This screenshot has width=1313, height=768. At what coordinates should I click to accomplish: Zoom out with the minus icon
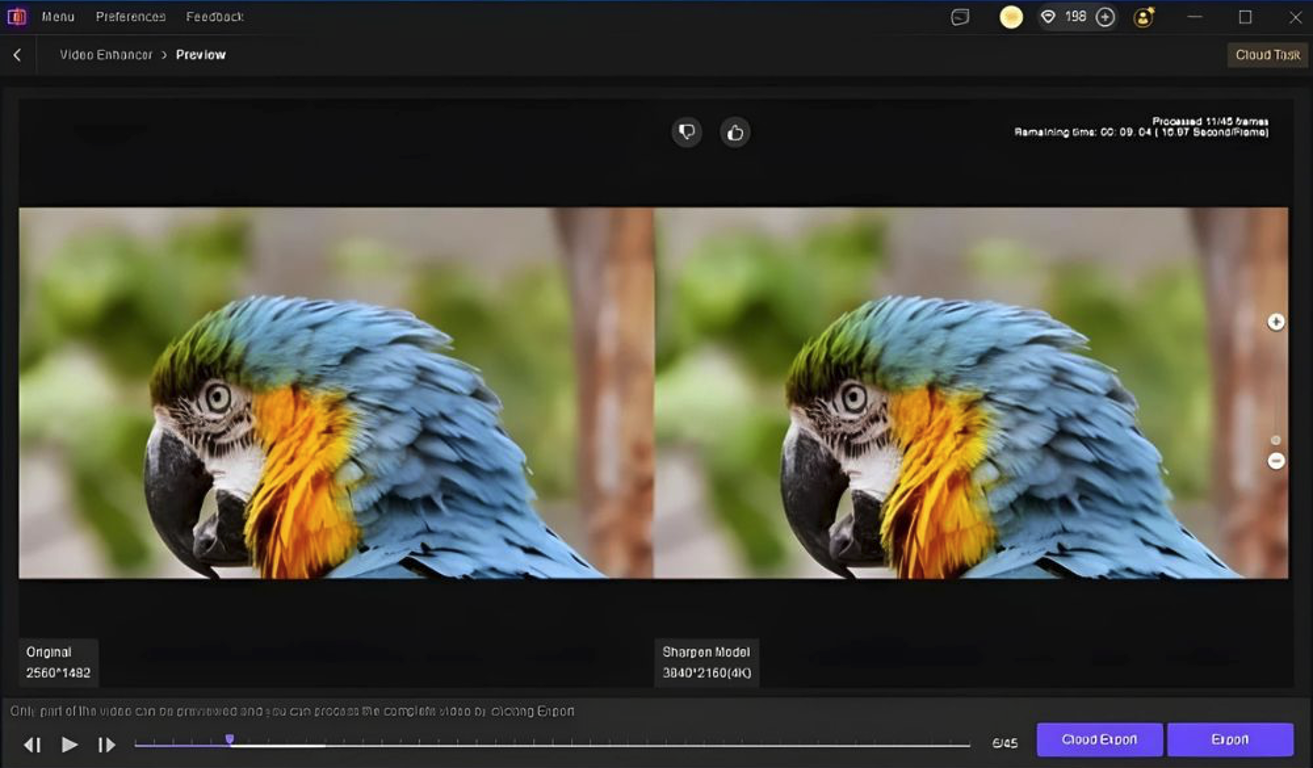(x=1276, y=461)
